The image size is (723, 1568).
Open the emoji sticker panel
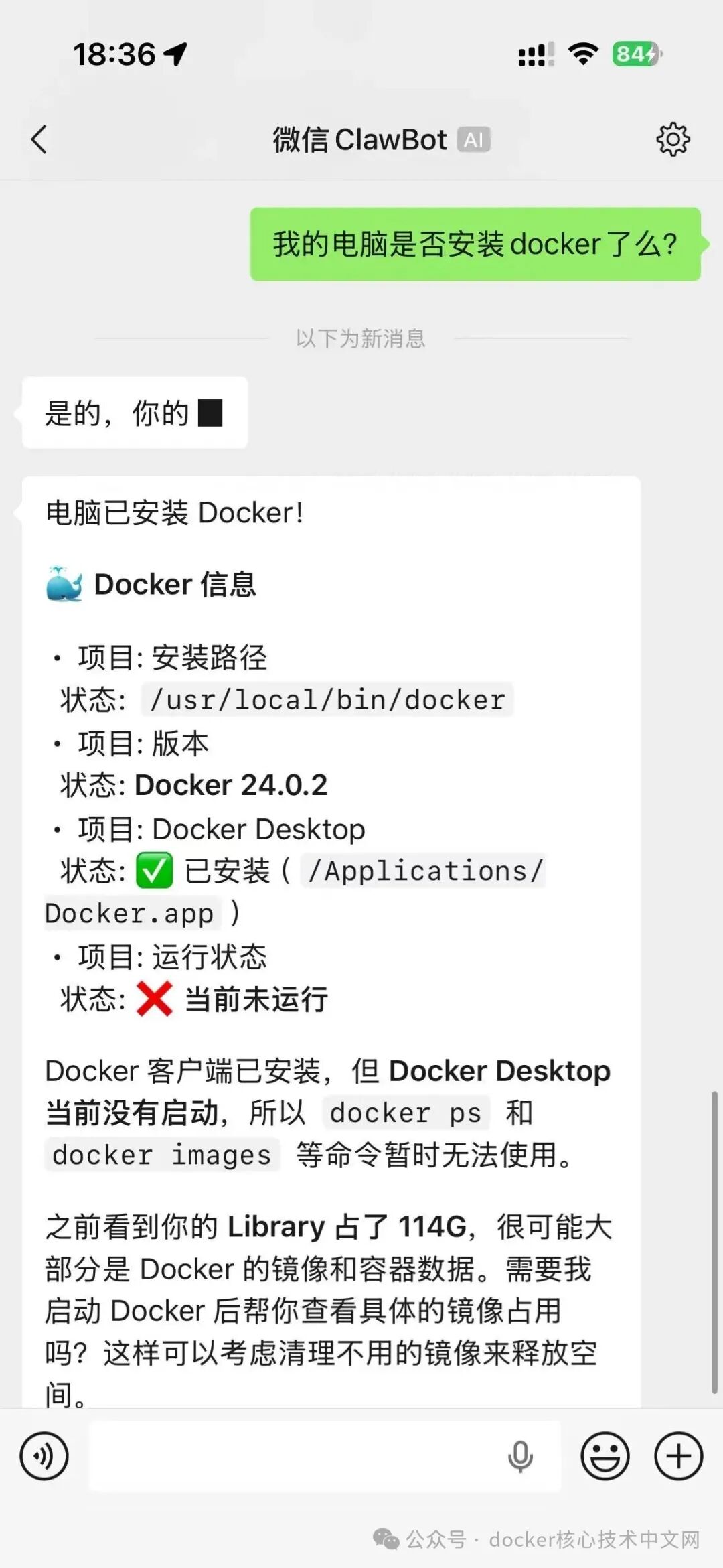click(x=605, y=1456)
